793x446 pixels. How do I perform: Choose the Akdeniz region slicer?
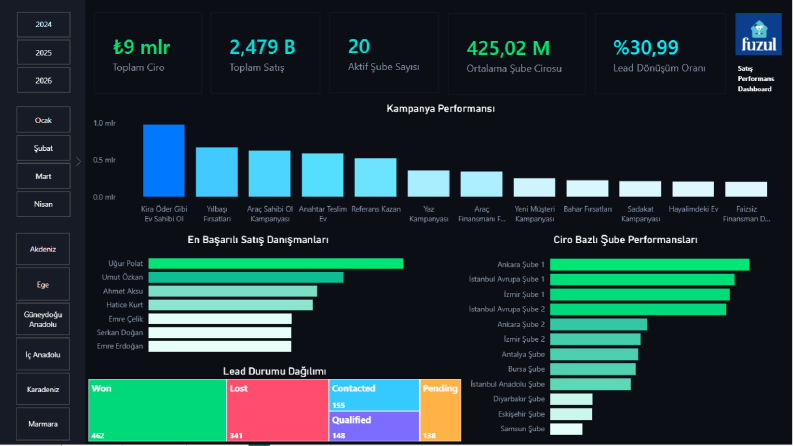pos(43,249)
